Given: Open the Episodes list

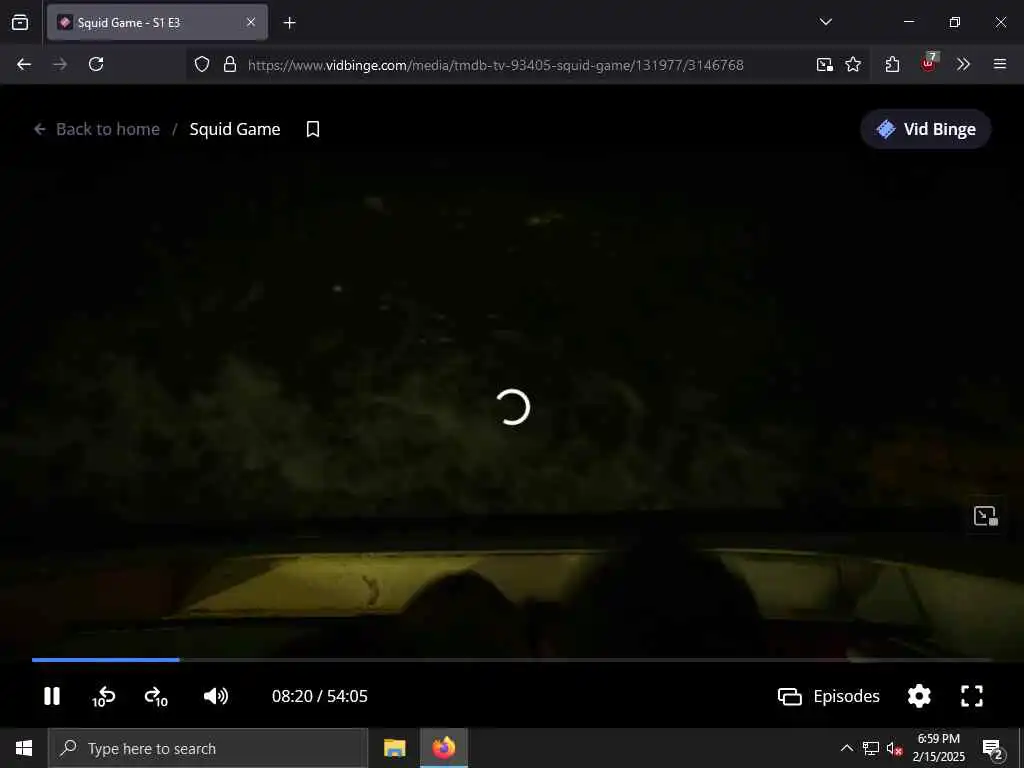Looking at the screenshot, I should (829, 696).
